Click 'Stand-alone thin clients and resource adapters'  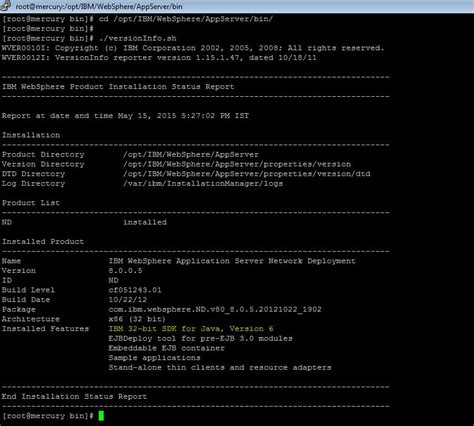point(220,367)
